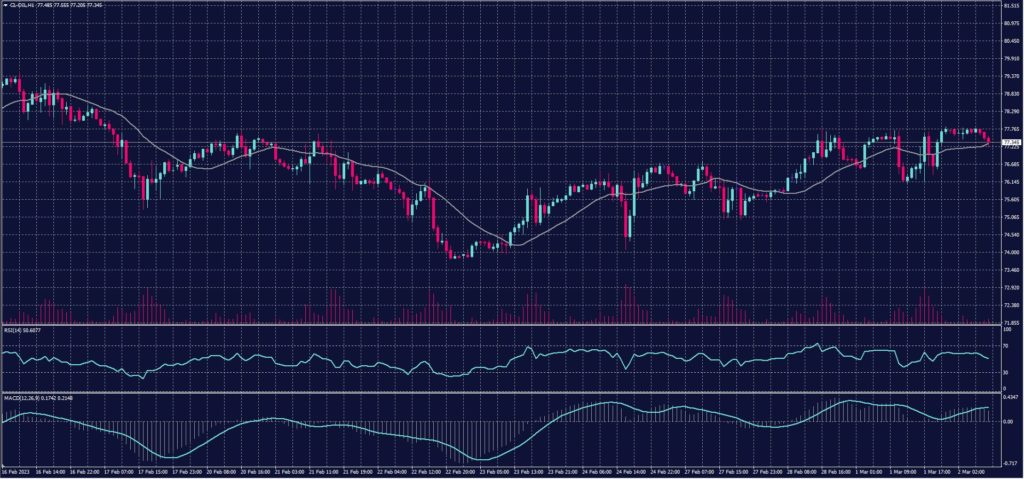Click the RSI(14) indicator label

point(12,329)
